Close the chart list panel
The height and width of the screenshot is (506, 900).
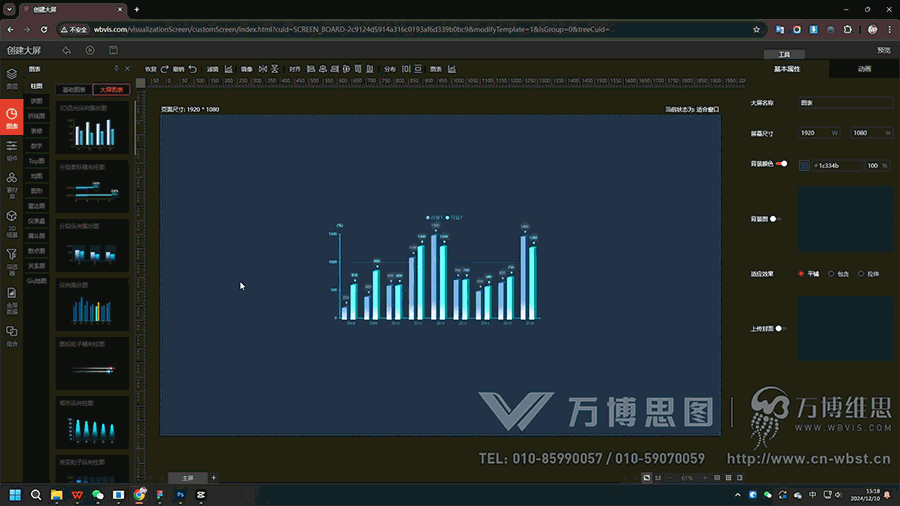pos(127,68)
